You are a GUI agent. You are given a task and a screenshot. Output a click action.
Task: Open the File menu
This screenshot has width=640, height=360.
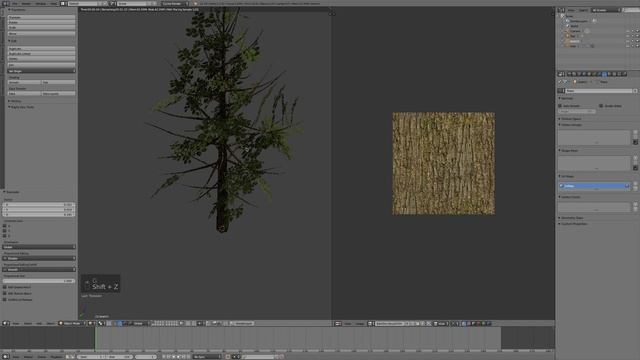click(x=15, y=3)
